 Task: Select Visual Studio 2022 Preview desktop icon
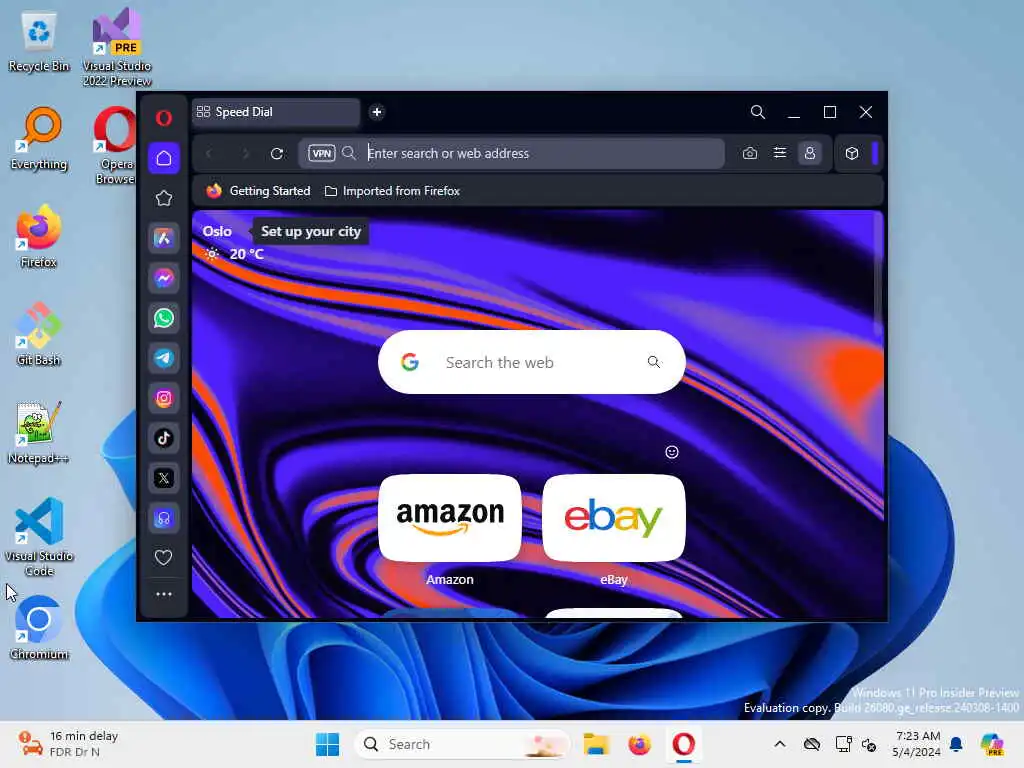click(x=117, y=48)
